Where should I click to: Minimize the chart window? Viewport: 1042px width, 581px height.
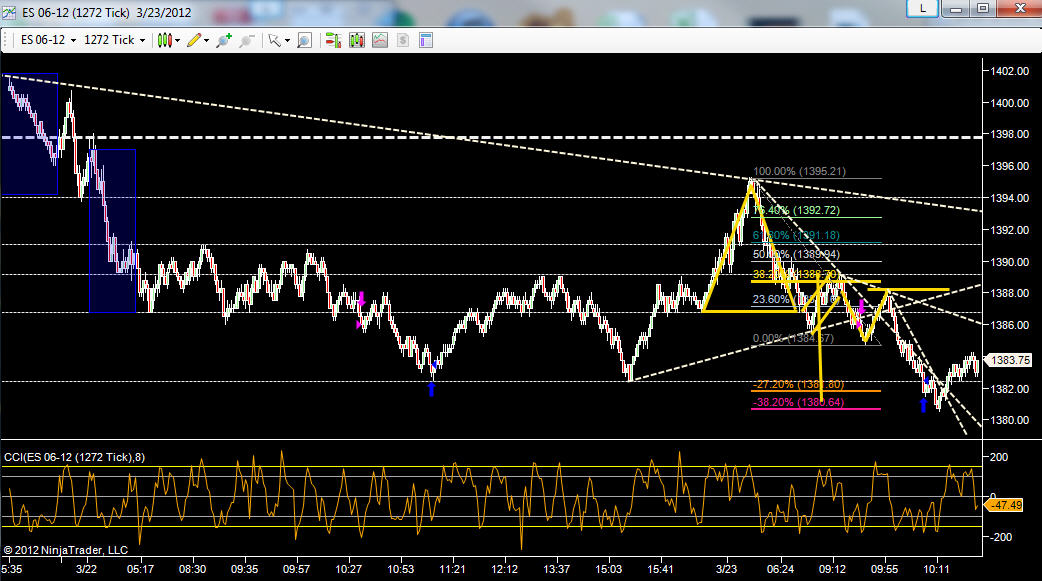956,8
